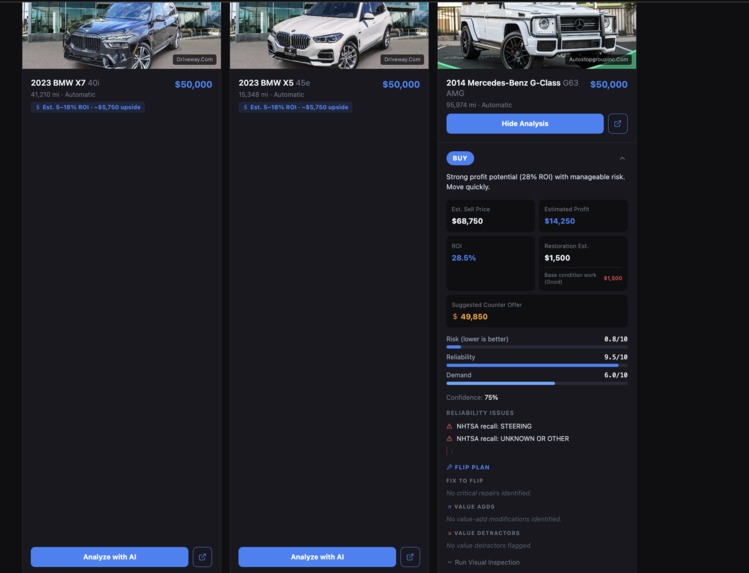Open external link for BMW X7 listing
This screenshot has height=573, width=749.
pos(202,557)
